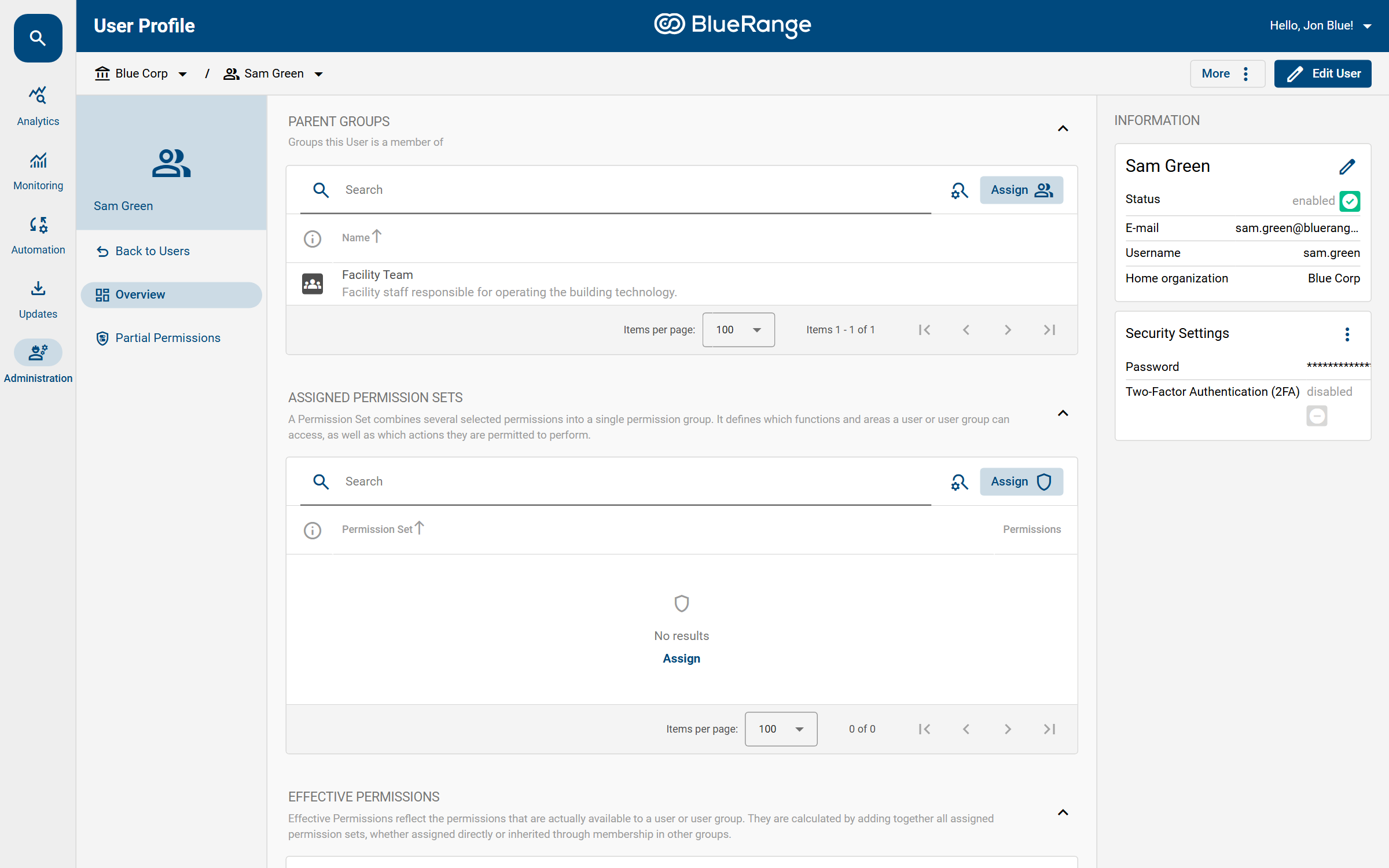Viewport: 1389px width, 868px height.
Task: Open Updates in the sidebar
Action: pos(38,299)
